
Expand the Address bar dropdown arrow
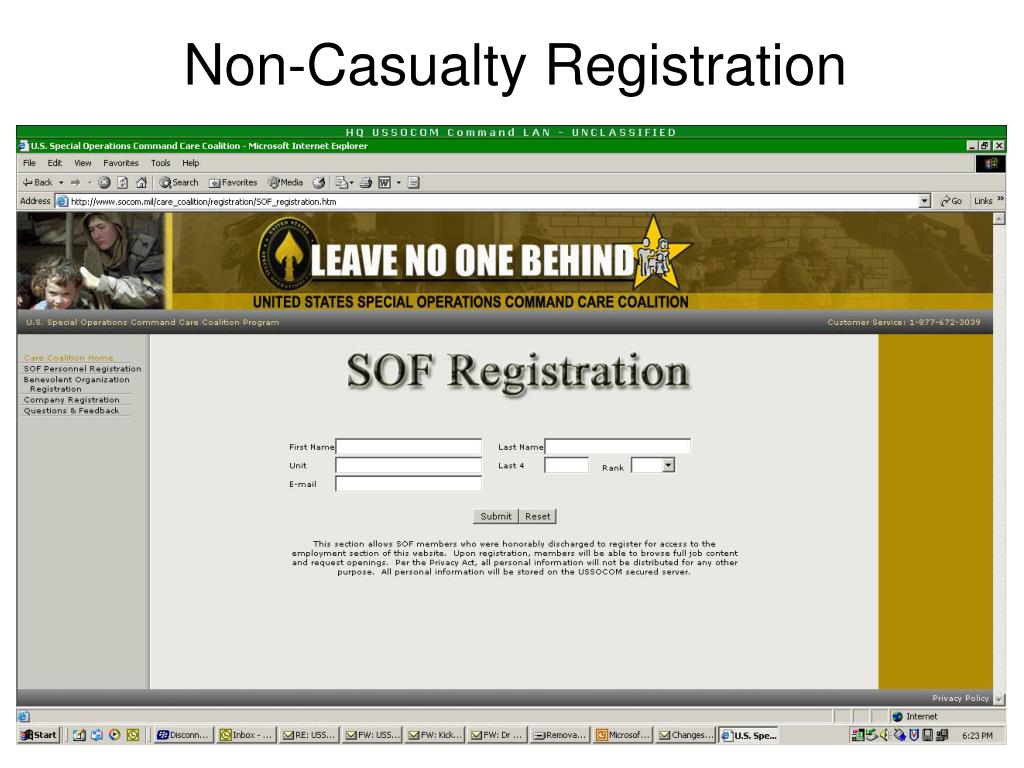click(924, 201)
